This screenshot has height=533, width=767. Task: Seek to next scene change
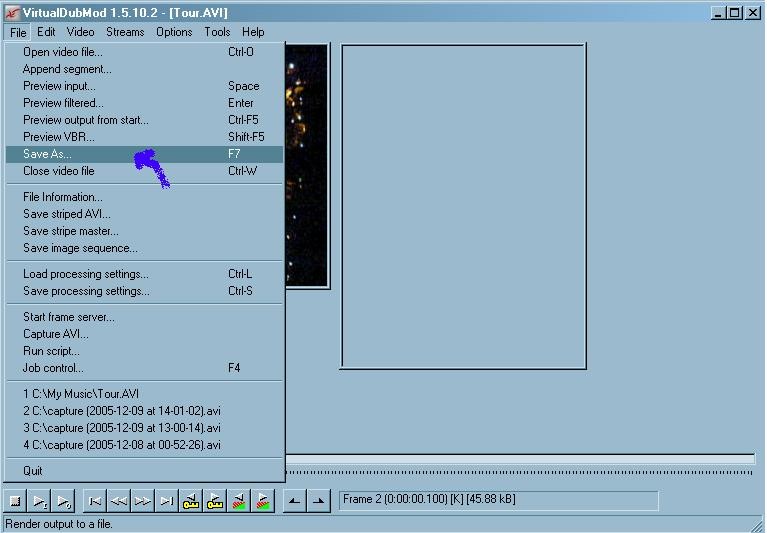263,501
